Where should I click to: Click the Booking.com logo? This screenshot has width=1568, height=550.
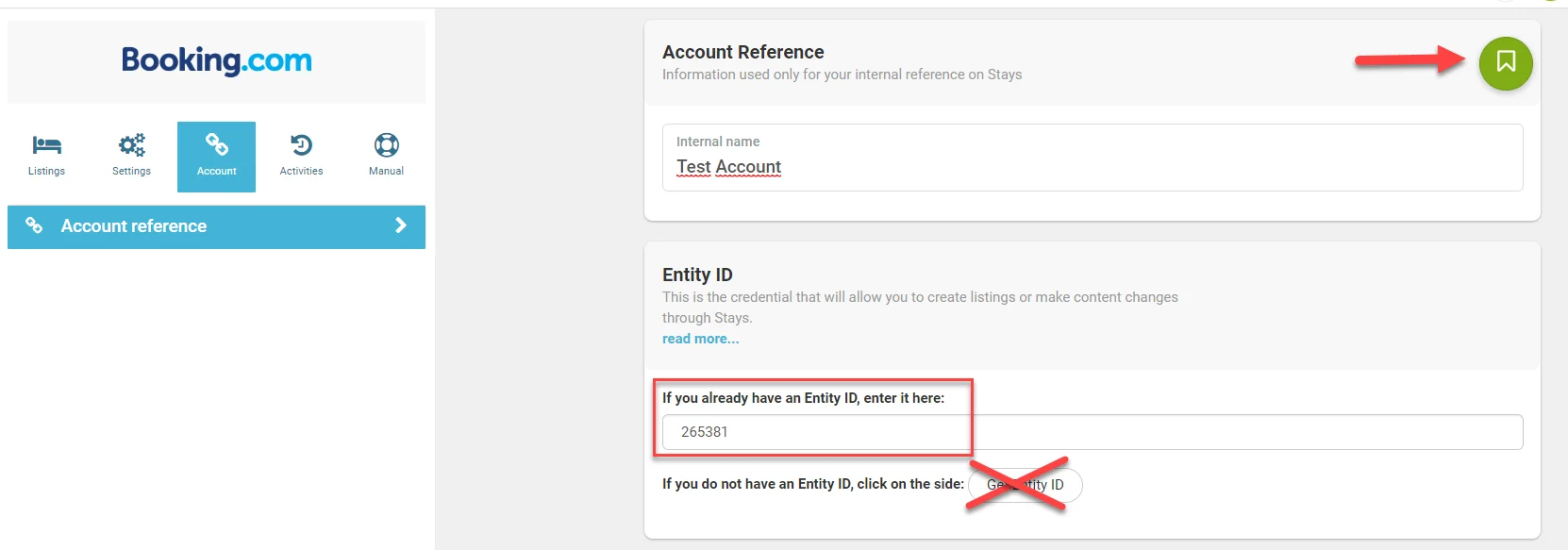click(216, 61)
